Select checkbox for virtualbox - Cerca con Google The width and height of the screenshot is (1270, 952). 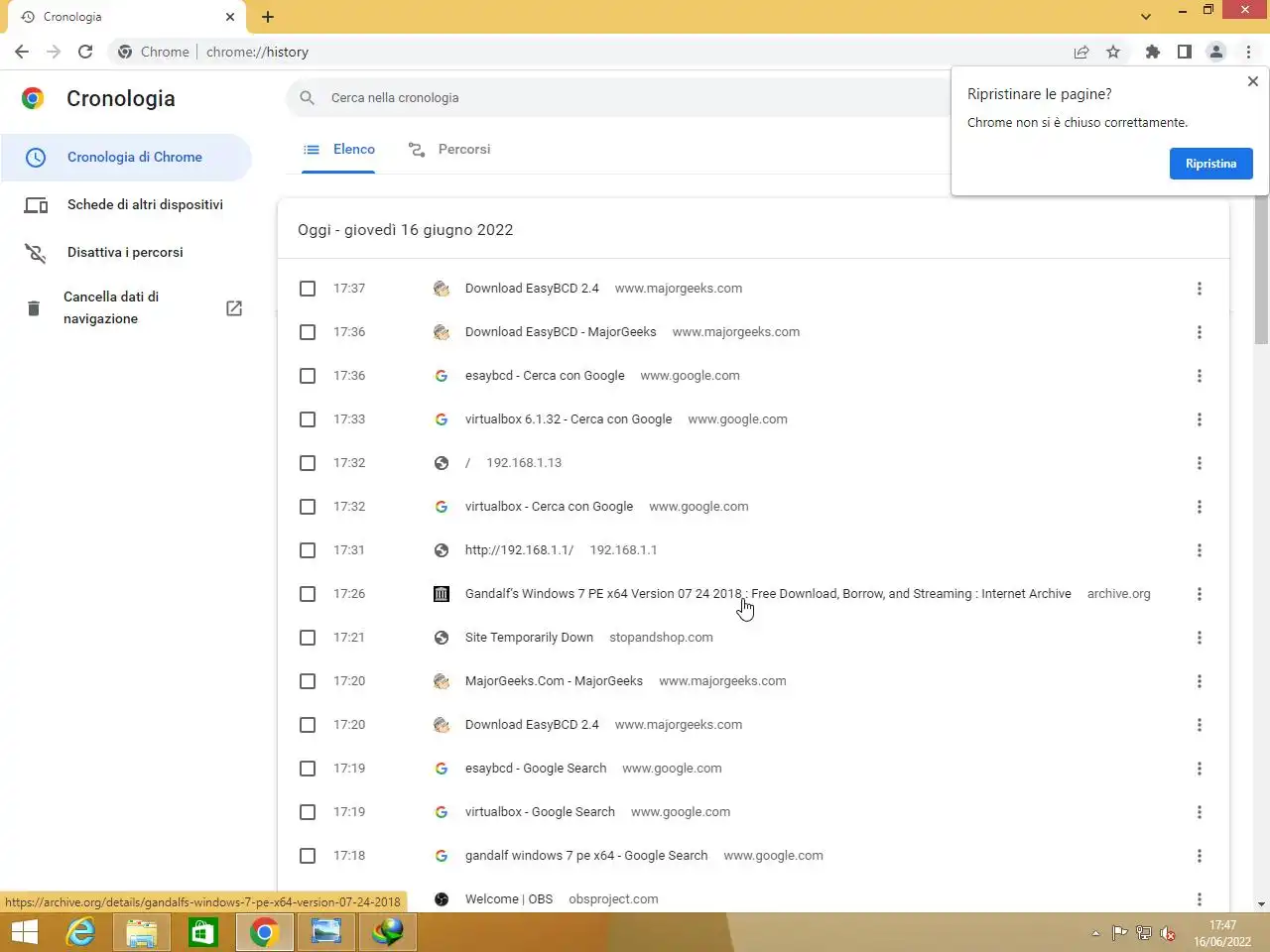coord(308,507)
